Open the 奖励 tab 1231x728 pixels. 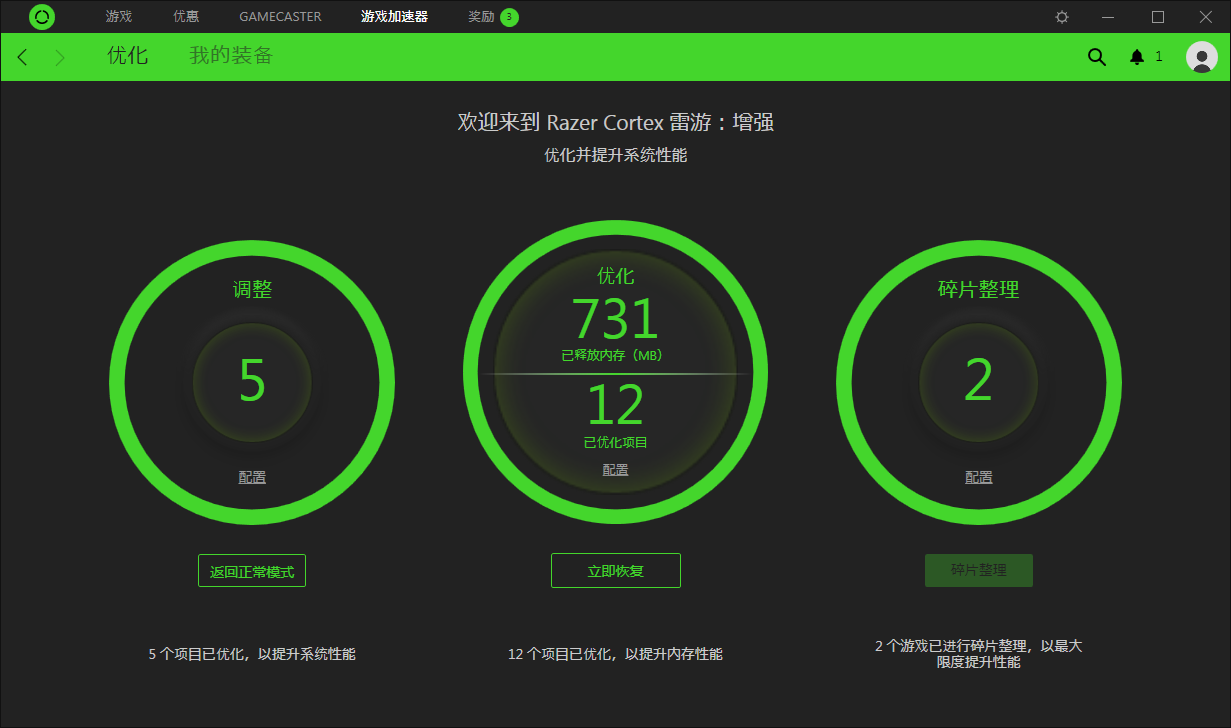click(x=481, y=17)
